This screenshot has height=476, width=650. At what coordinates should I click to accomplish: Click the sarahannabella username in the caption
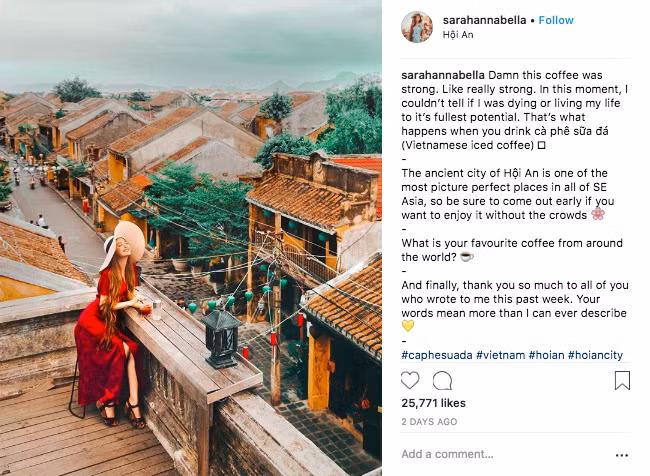point(443,75)
